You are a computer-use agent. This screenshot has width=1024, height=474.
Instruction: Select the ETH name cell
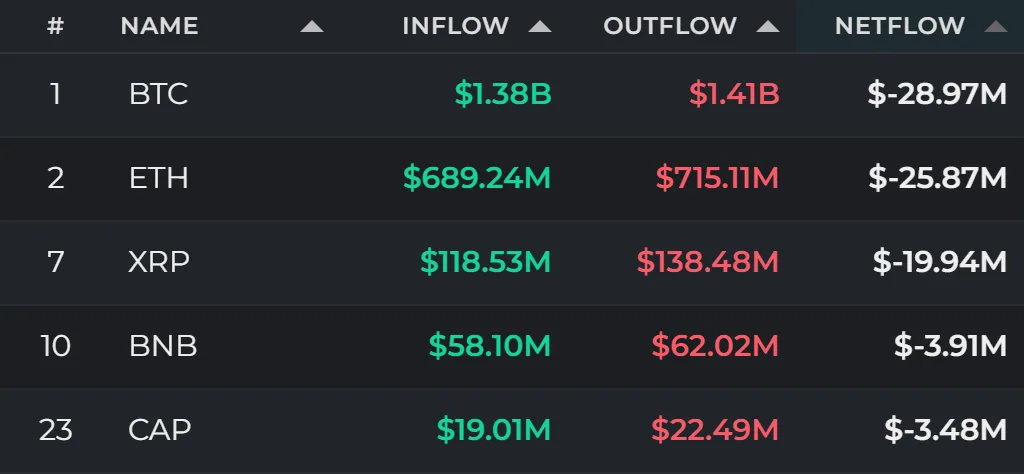coord(159,178)
